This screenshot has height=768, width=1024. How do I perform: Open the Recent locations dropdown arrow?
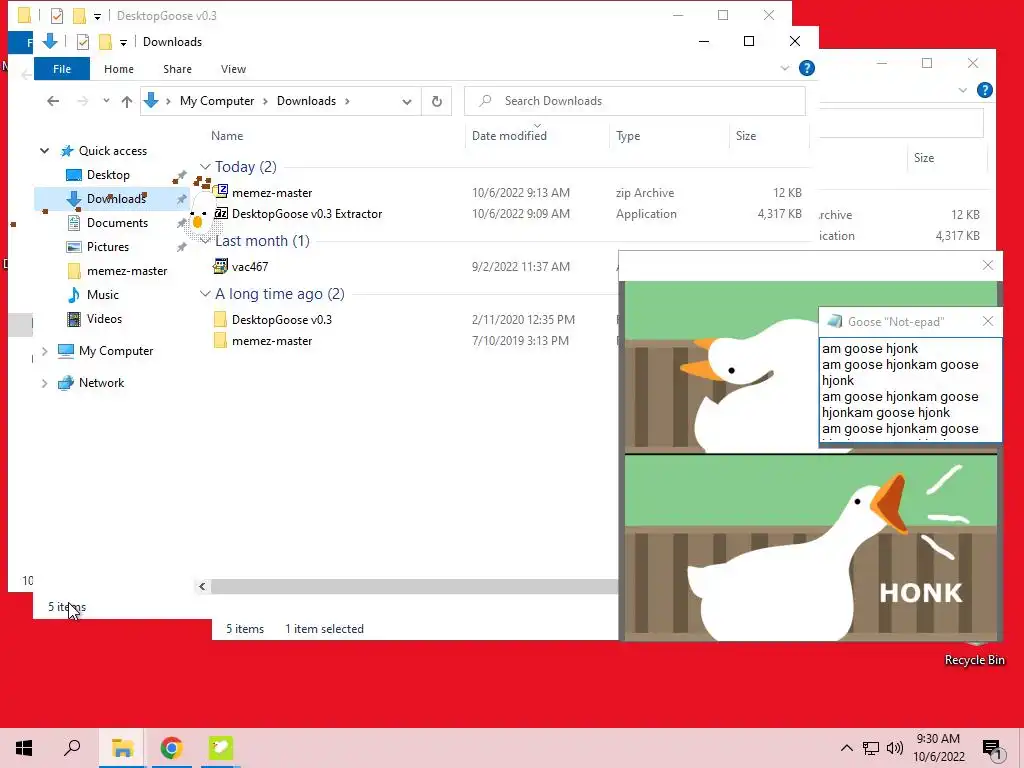pyautogui.click(x=106, y=101)
